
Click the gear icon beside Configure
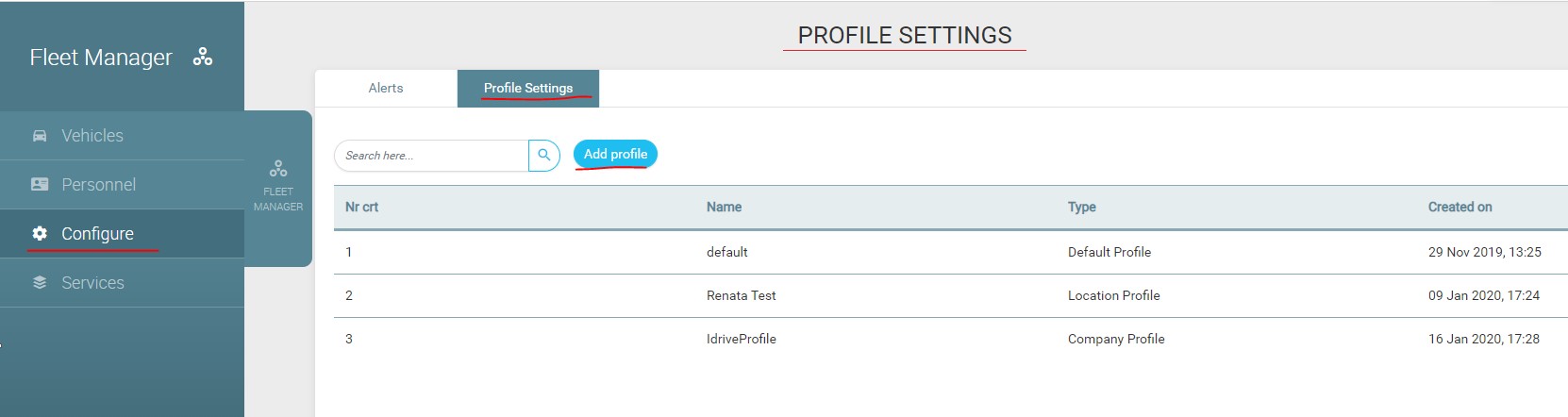tap(40, 233)
